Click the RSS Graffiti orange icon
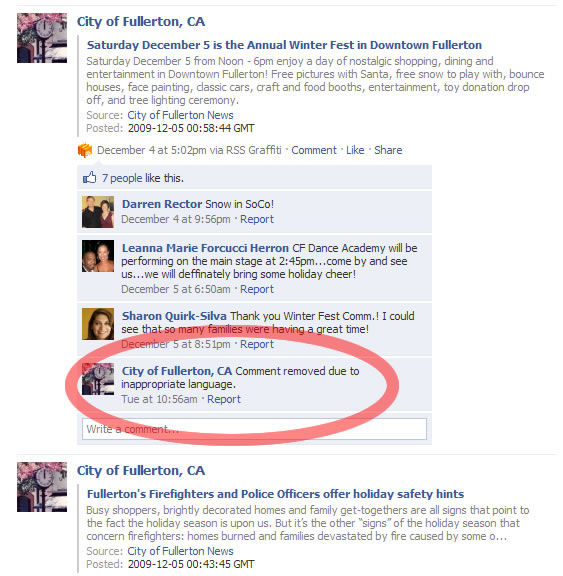The width and height of the screenshot is (563, 576). point(85,150)
